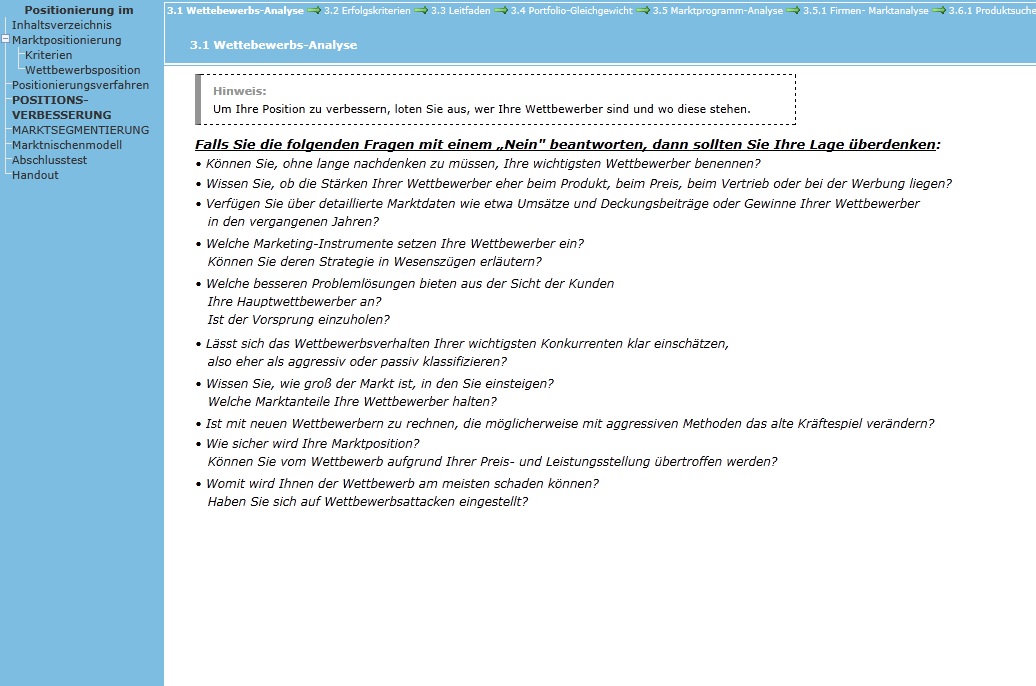The width and height of the screenshot is (1036, 686).
Task: Select Marktpositionierung in the navigation tree
Action: pos(67,40)
